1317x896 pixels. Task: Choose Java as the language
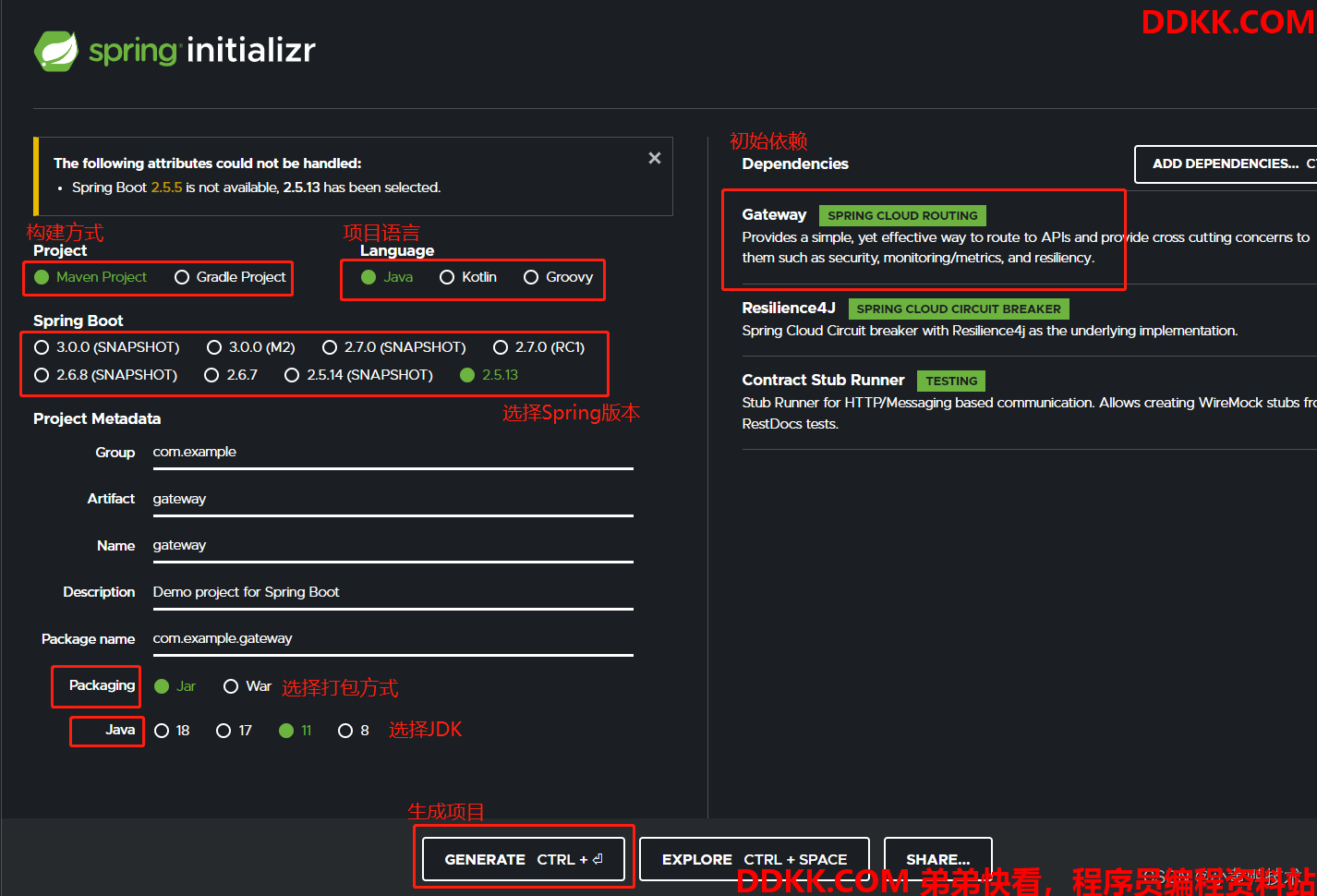387,277
